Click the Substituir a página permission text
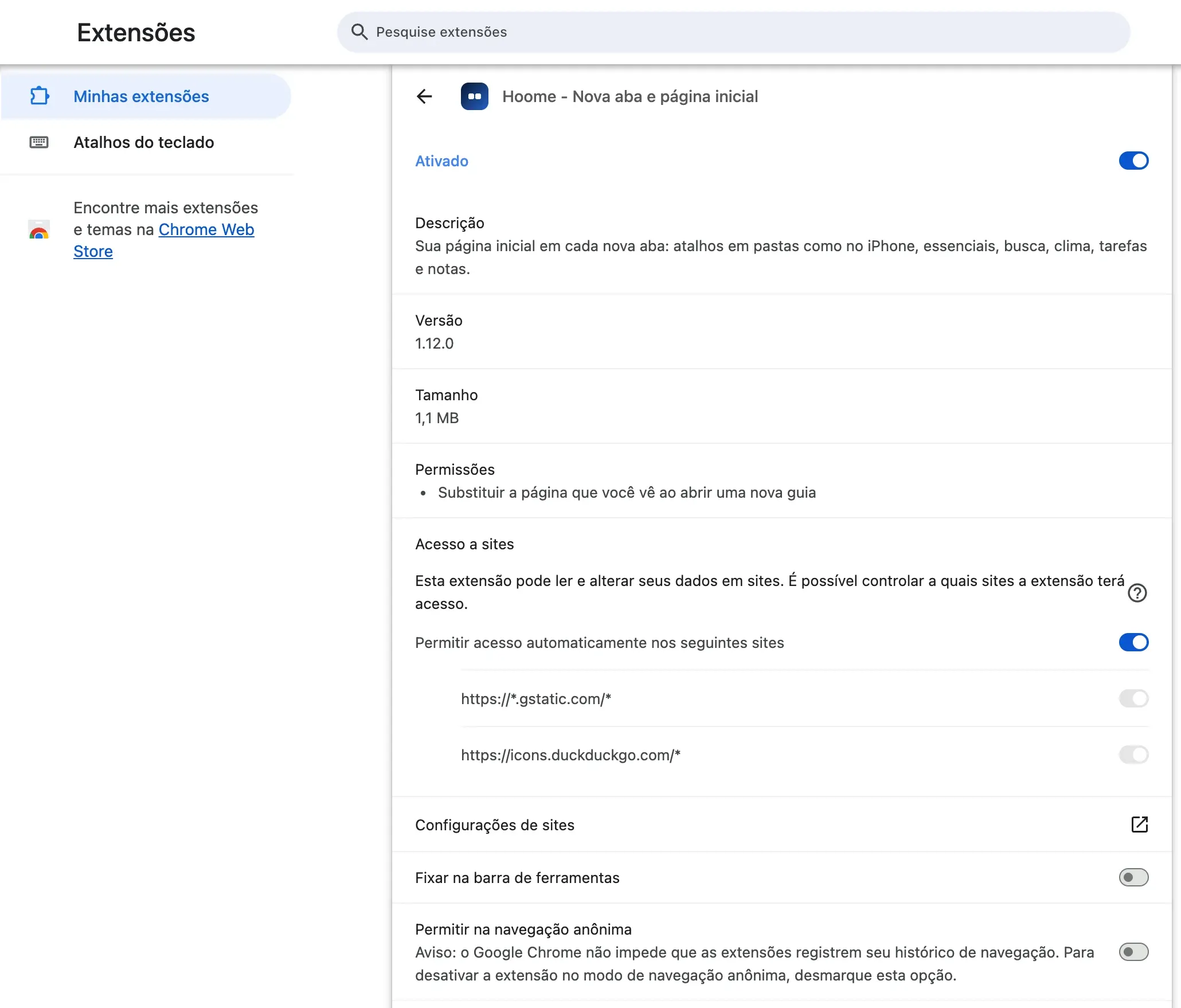Viewport: 1181px width, 1008px height. 627,493
